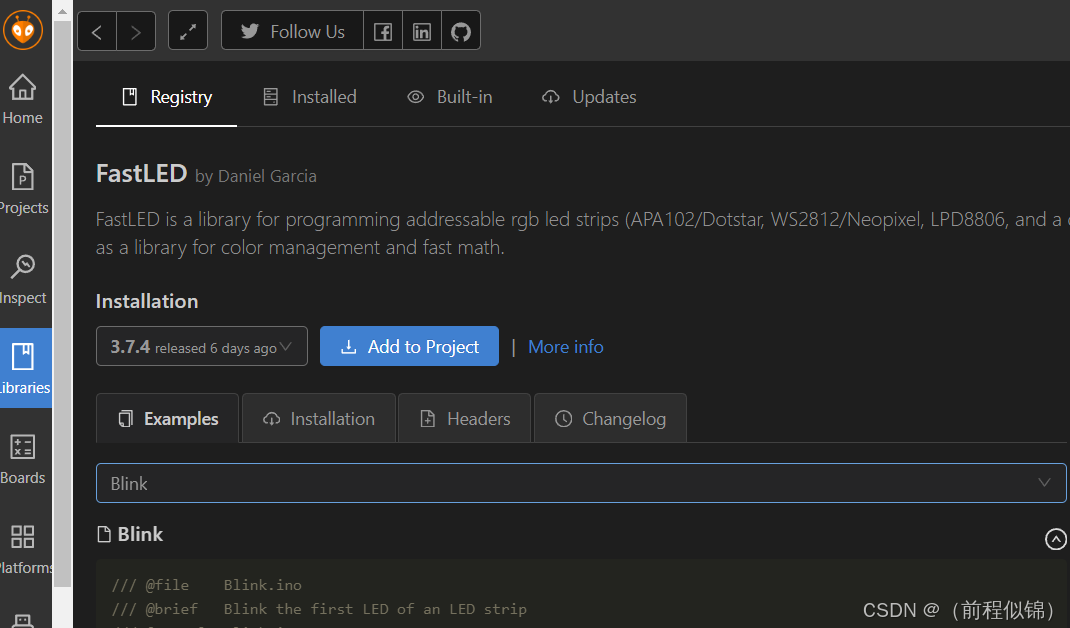Open the Blink example dropdown
This screenshot has height=628, width=1070.
[x=581, y=483]
